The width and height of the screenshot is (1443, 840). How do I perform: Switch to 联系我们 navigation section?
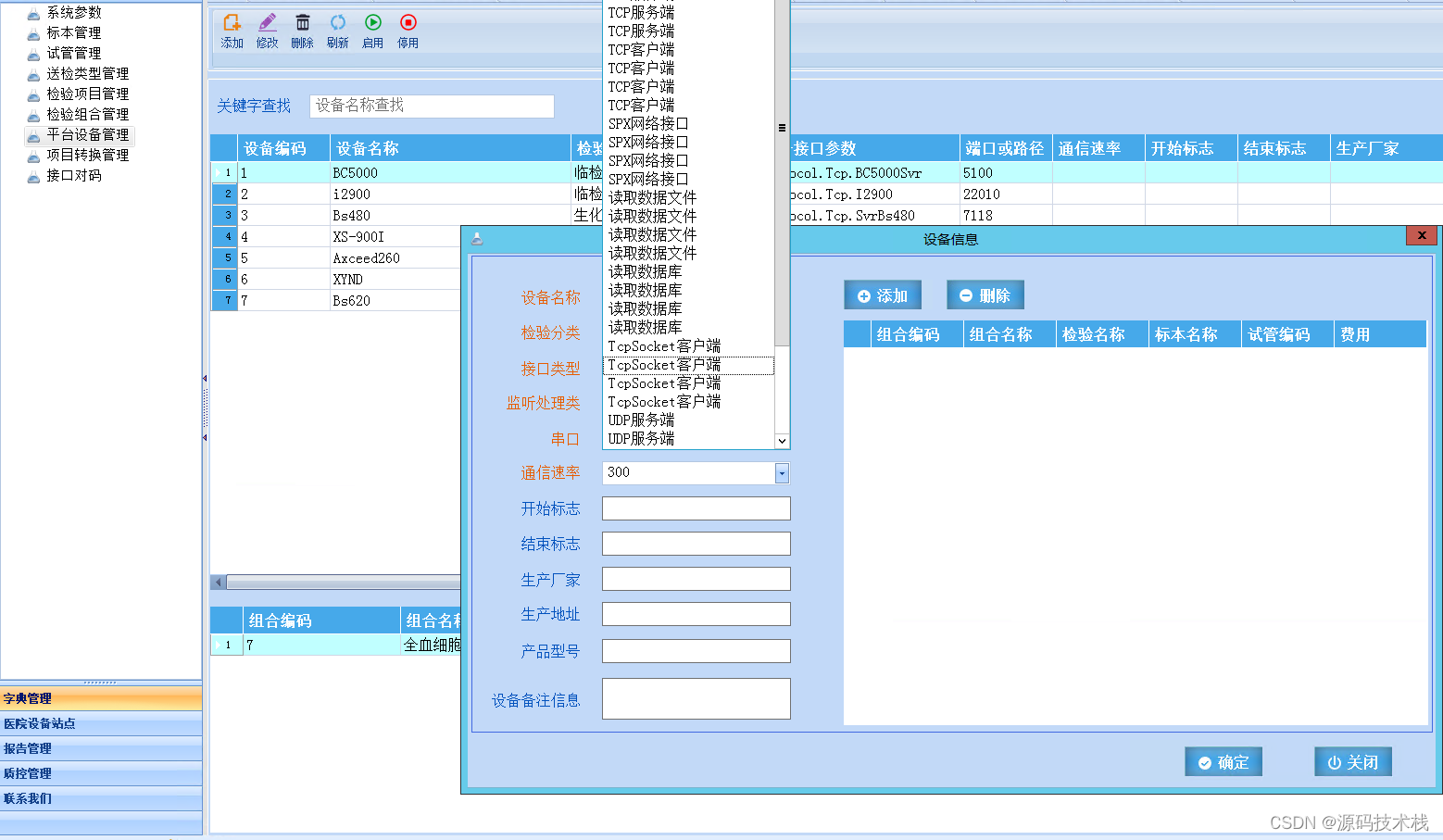[101, 798]
